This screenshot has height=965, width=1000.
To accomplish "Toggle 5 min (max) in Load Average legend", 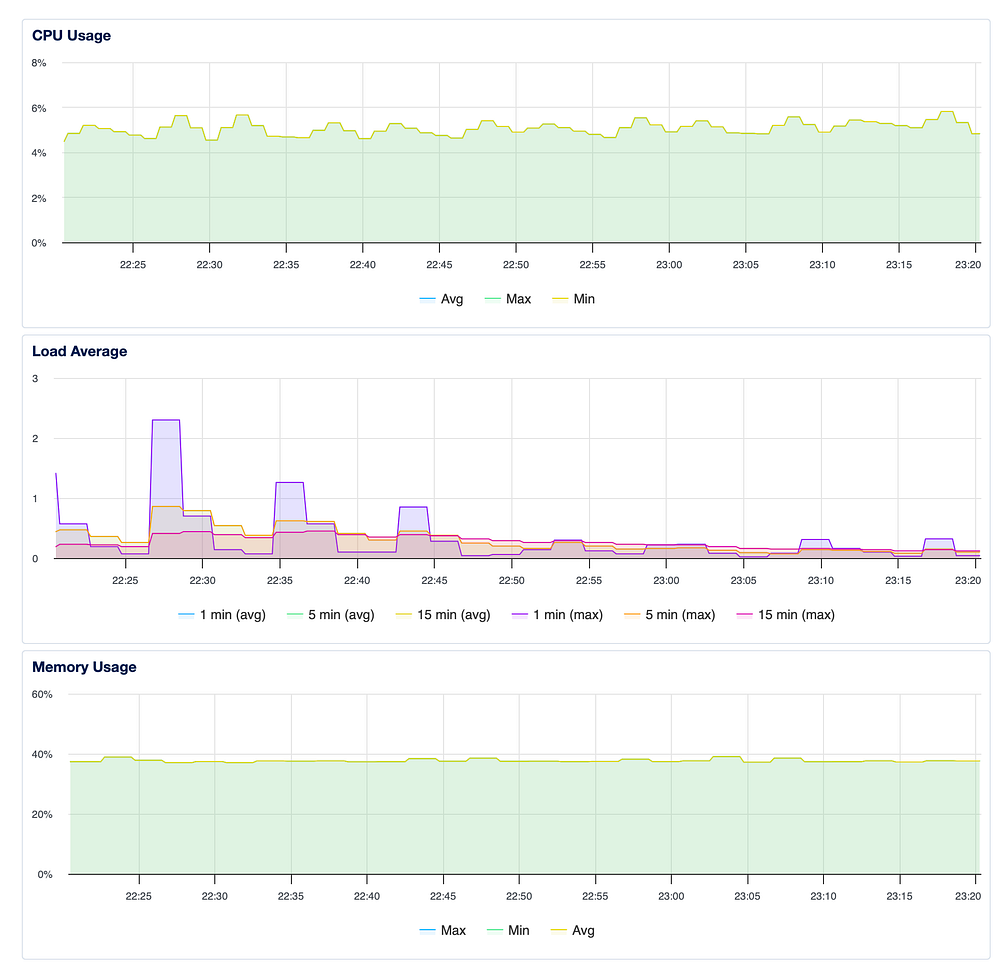I will [670, 614].
